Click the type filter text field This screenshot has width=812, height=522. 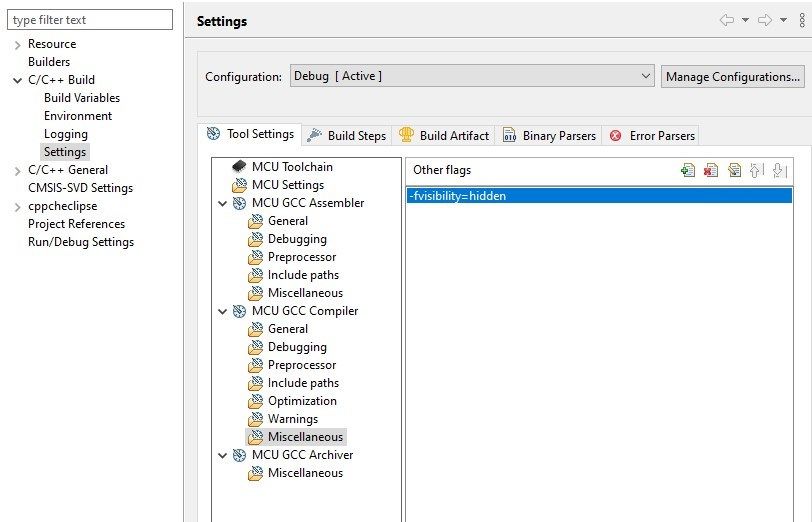click(90, 20)
